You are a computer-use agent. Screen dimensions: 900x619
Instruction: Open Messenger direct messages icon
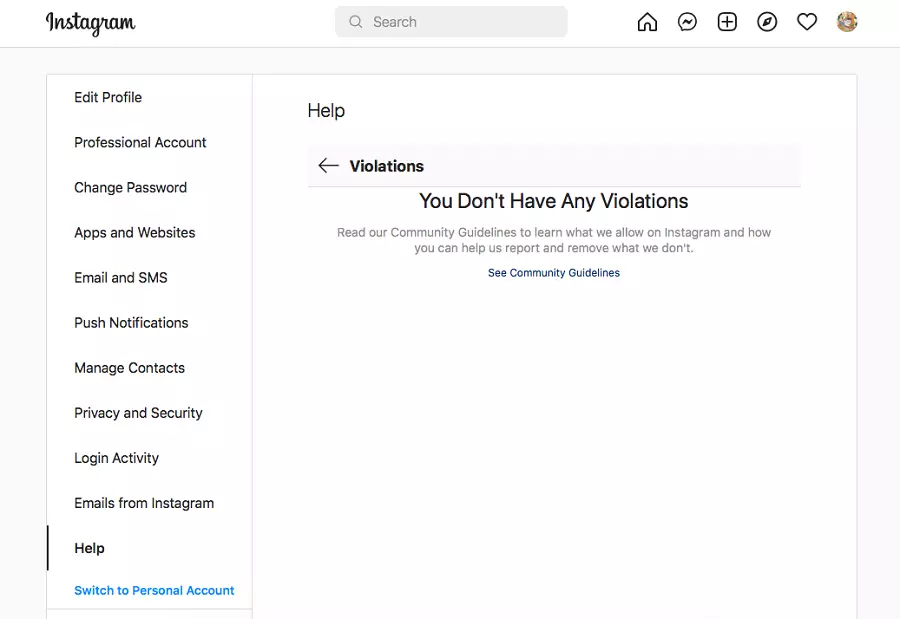tap(687, 22)
